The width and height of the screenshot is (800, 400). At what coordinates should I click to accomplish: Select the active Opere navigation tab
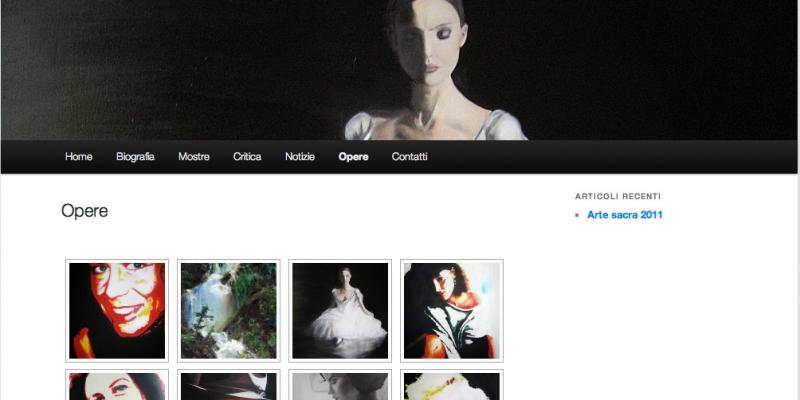[x=353, y=157]
